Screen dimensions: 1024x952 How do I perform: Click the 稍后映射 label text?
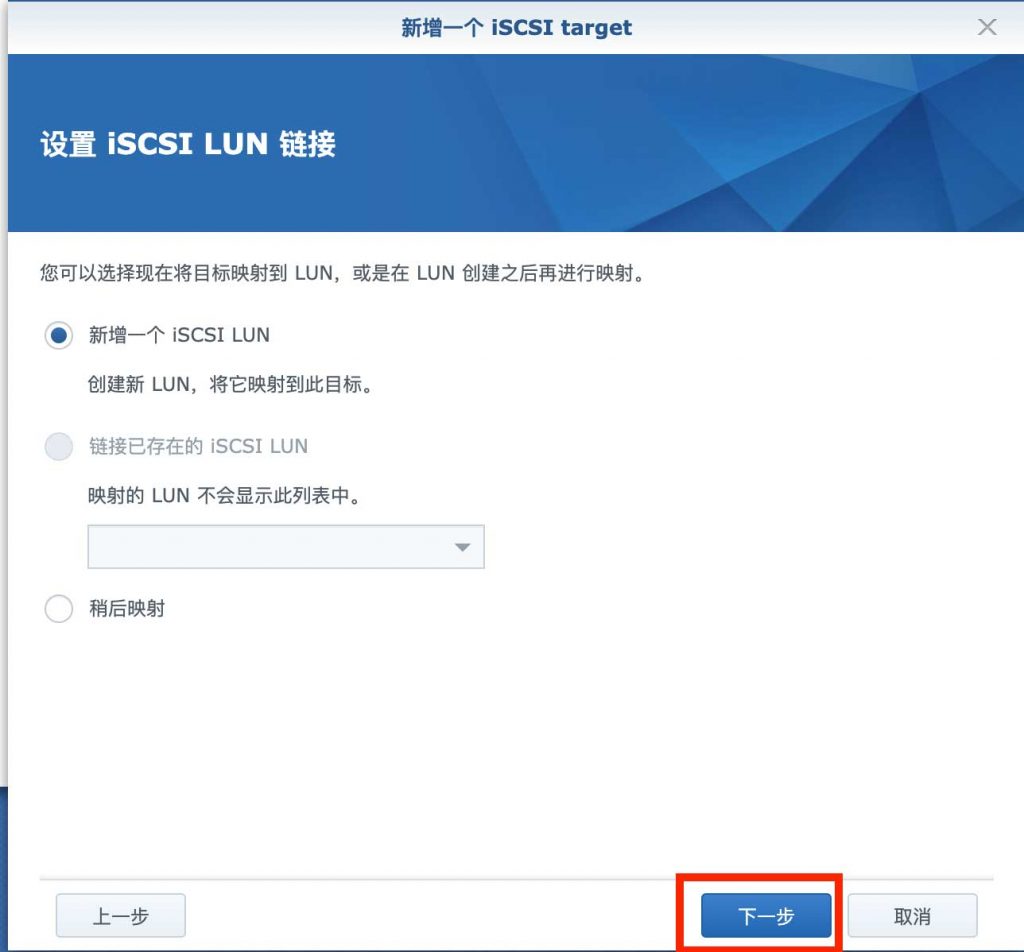127,609
